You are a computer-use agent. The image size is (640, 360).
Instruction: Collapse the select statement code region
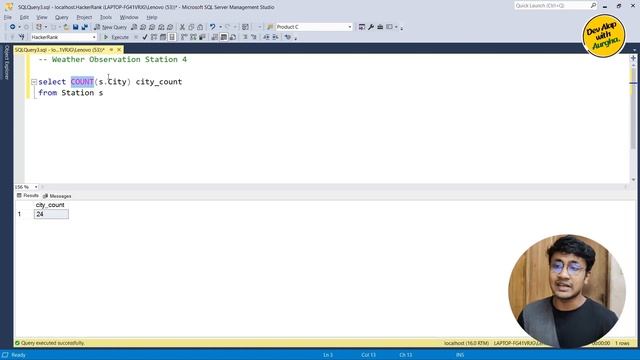(x=34, y=82)
